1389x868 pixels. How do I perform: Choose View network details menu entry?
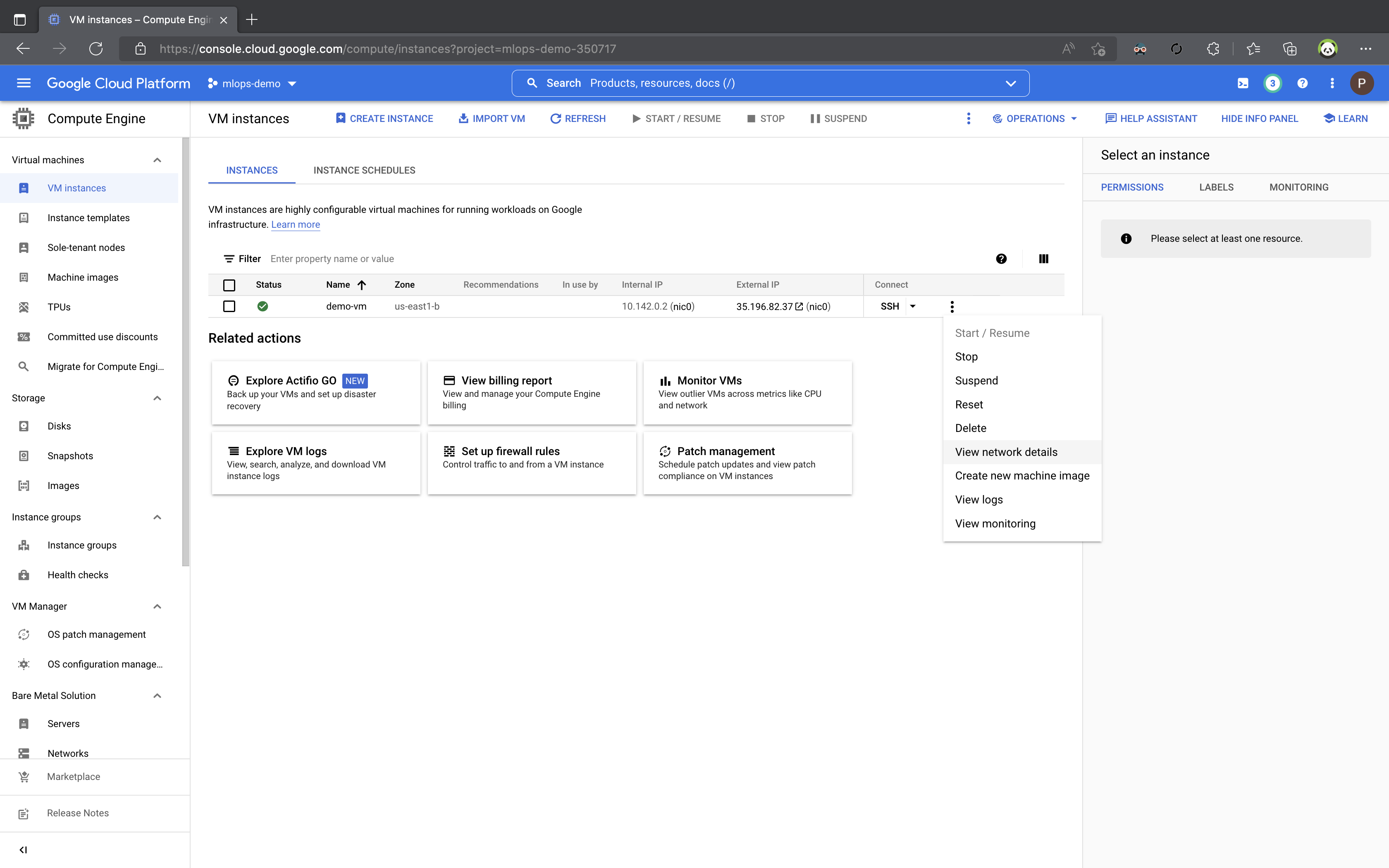click(1021, 452)
